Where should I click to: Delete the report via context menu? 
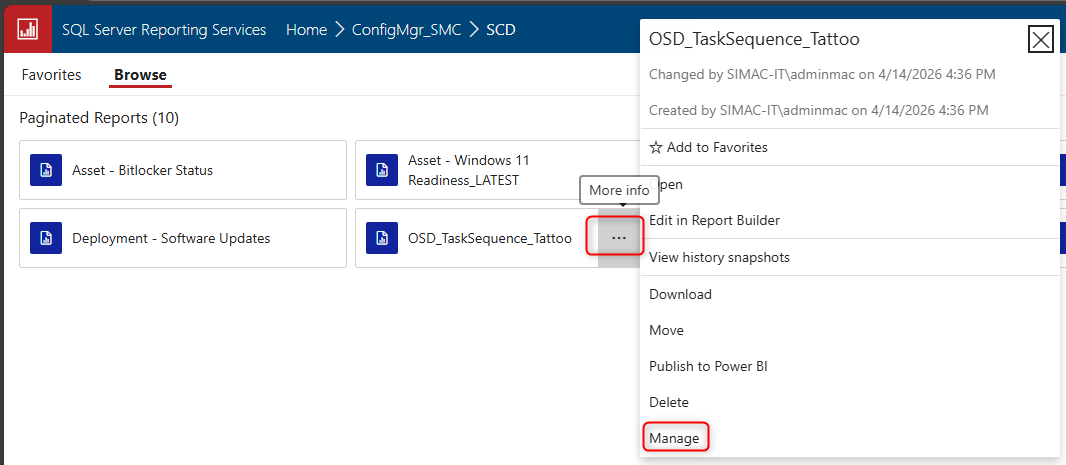[x=669, y=402]
